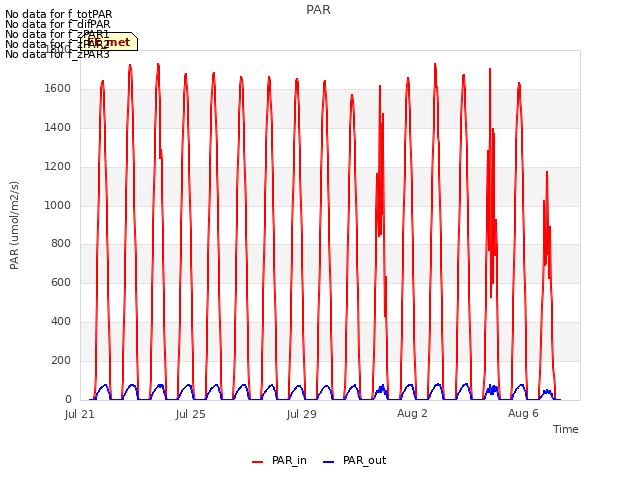Click the Aug 6 x-axis tick
The width and height of the screenshot is (640, 480).
[x=523, y=413]
